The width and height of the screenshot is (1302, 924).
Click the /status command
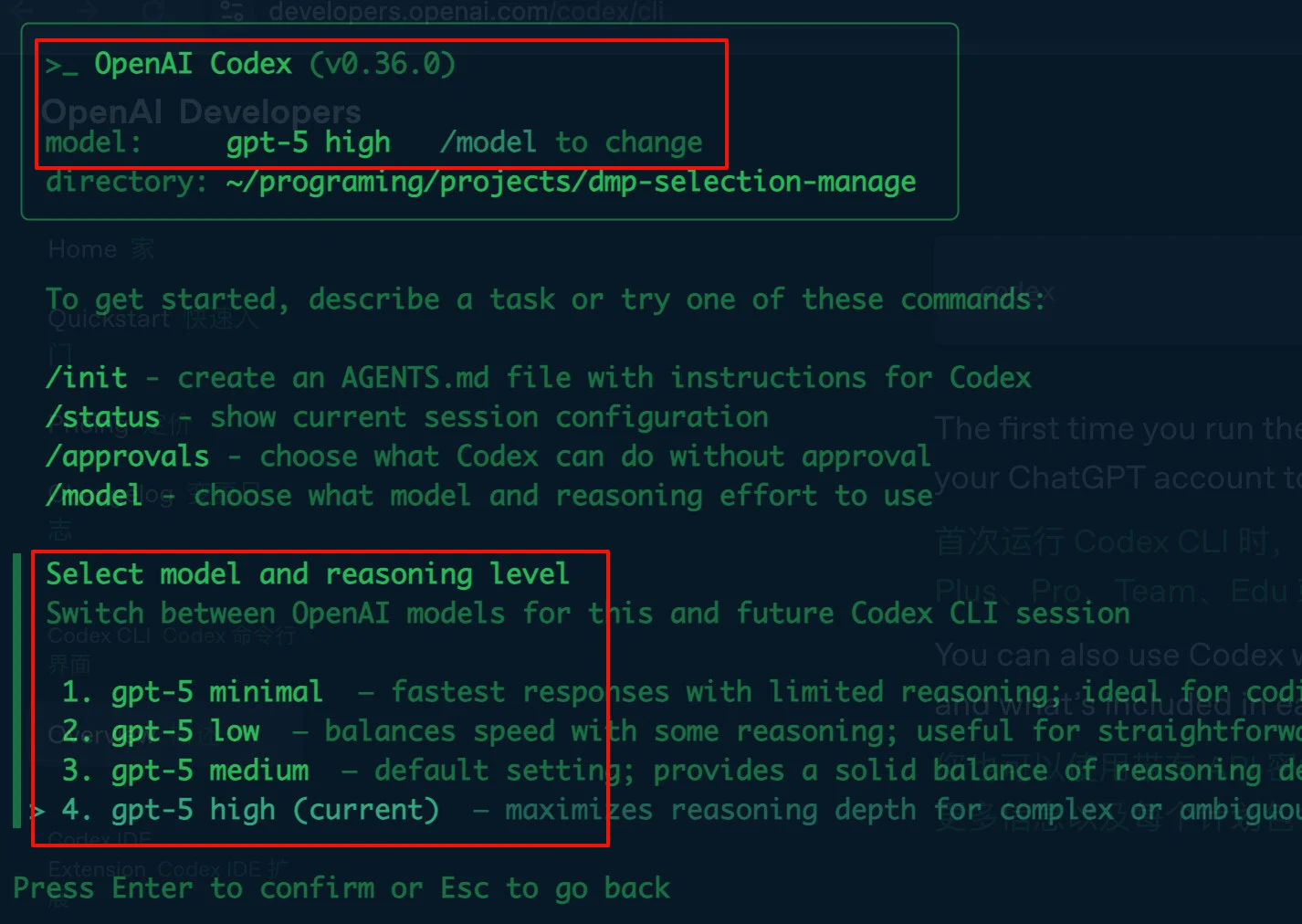coord(103,416)
